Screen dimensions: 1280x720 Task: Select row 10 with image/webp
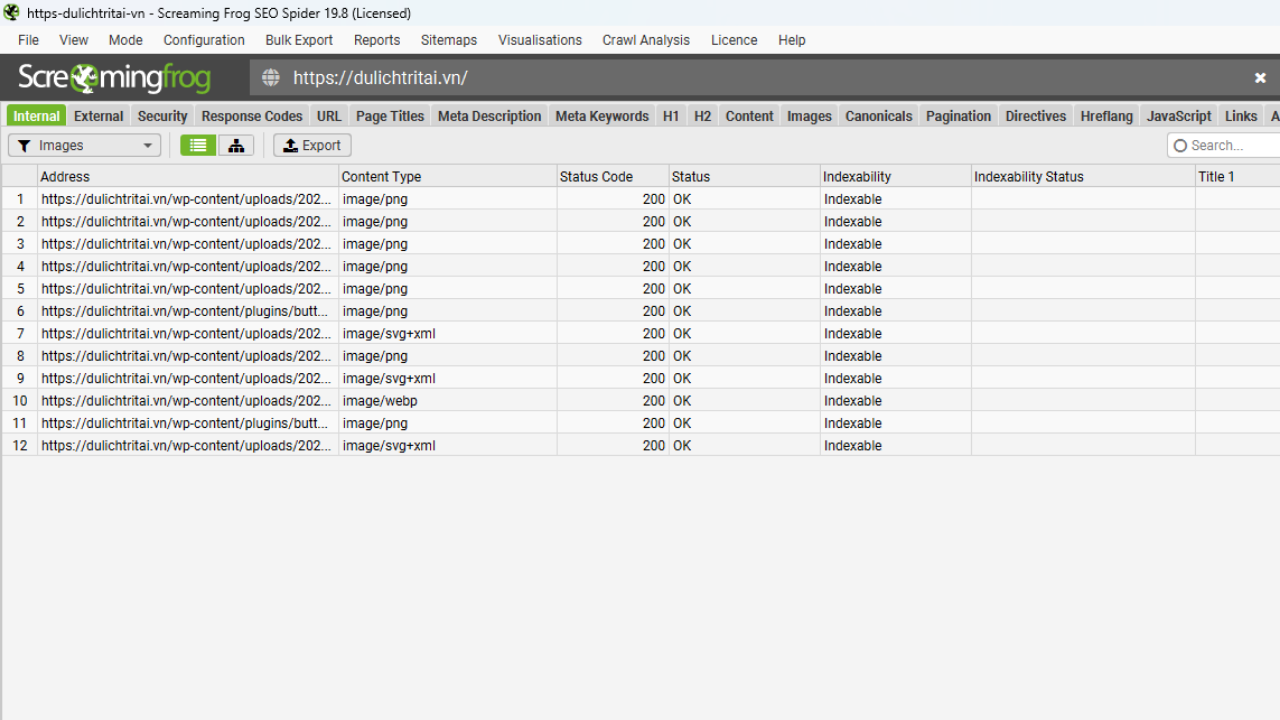pyautogui.click(x=186, y=401)
